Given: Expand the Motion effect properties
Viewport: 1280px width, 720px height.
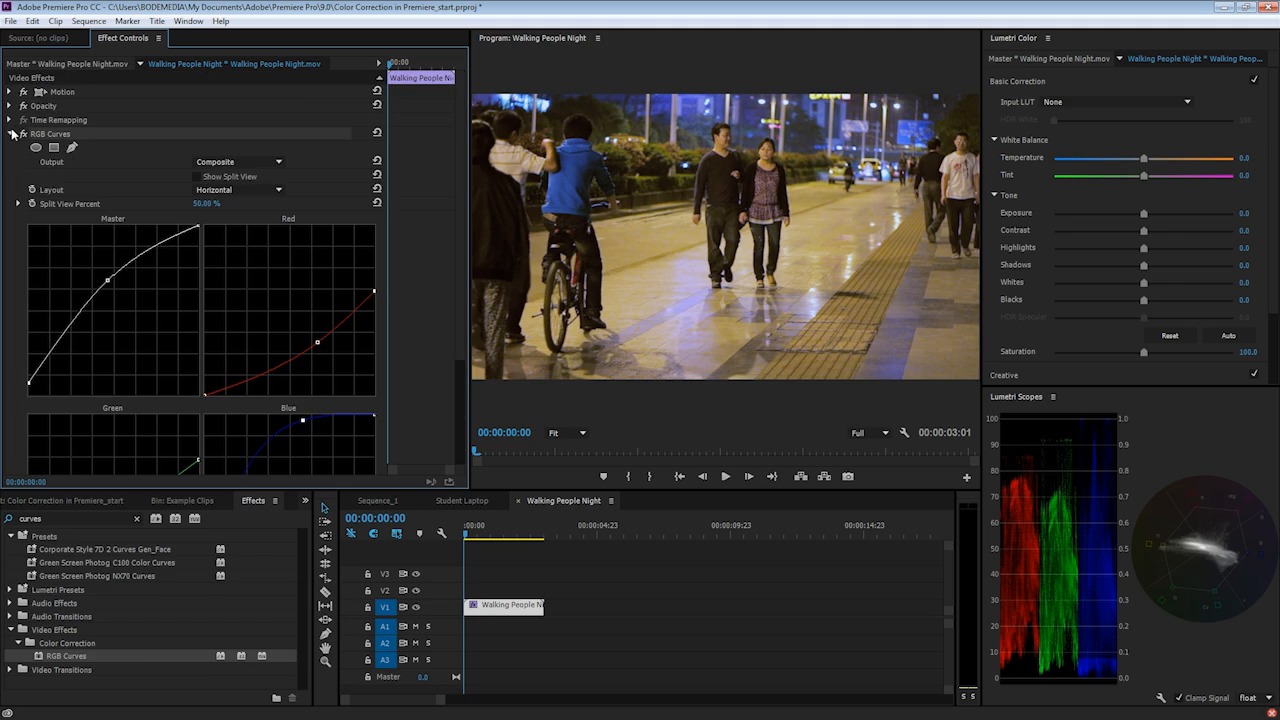Looking at the screenshot, I should pos(9,92).
